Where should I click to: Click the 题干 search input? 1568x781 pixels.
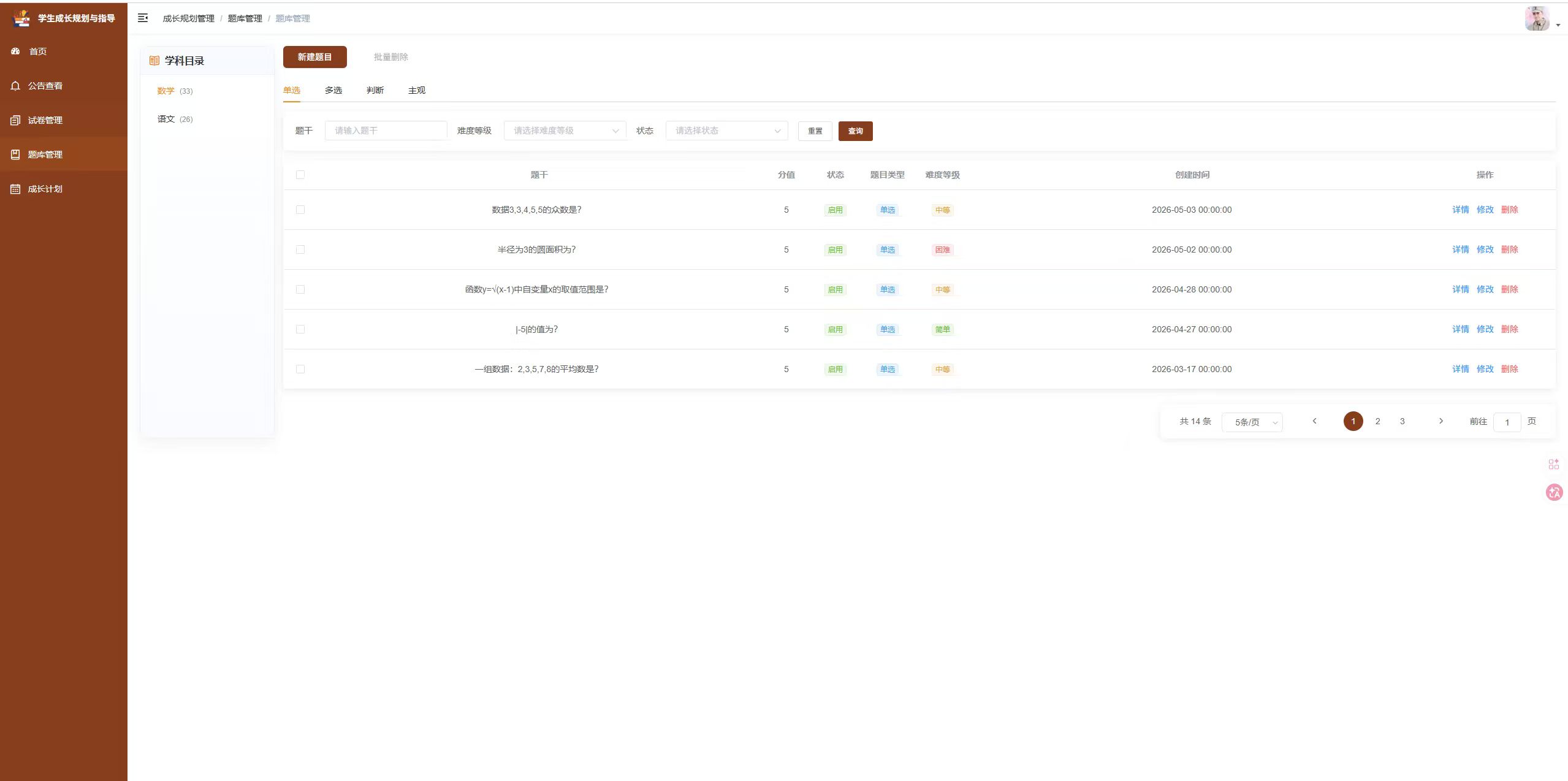pos(386,131)
